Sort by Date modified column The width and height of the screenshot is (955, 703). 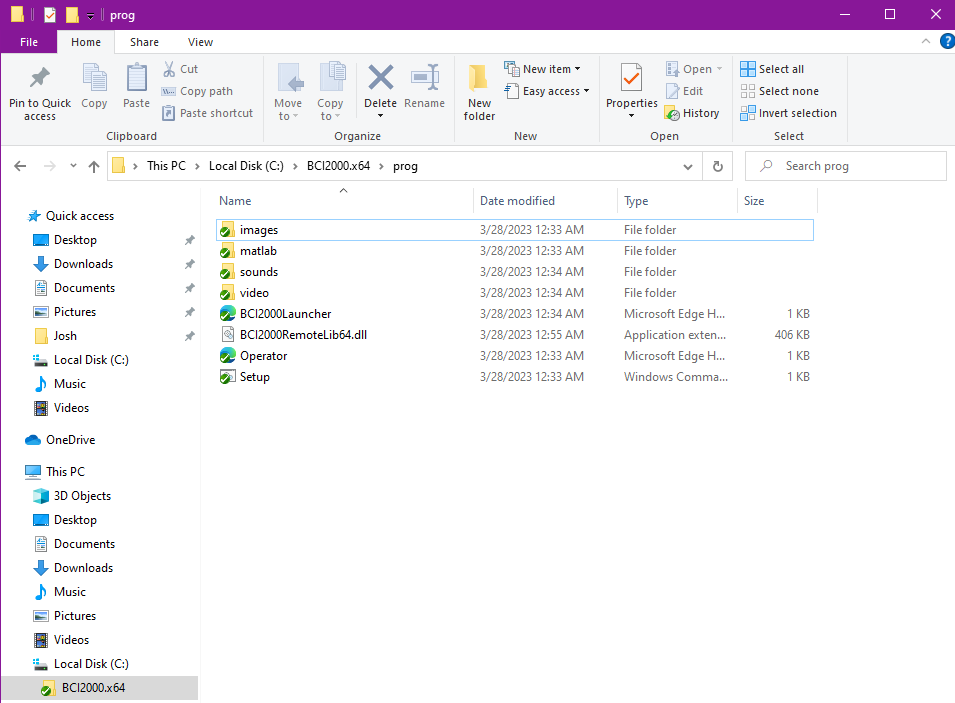pos(545,200)
